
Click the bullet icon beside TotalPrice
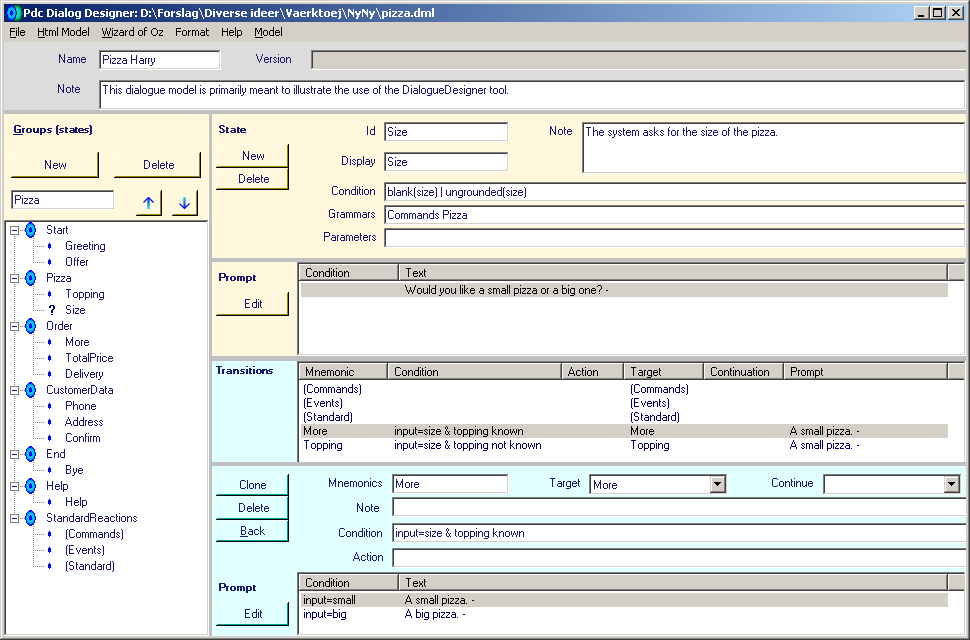tap(50, 358)
